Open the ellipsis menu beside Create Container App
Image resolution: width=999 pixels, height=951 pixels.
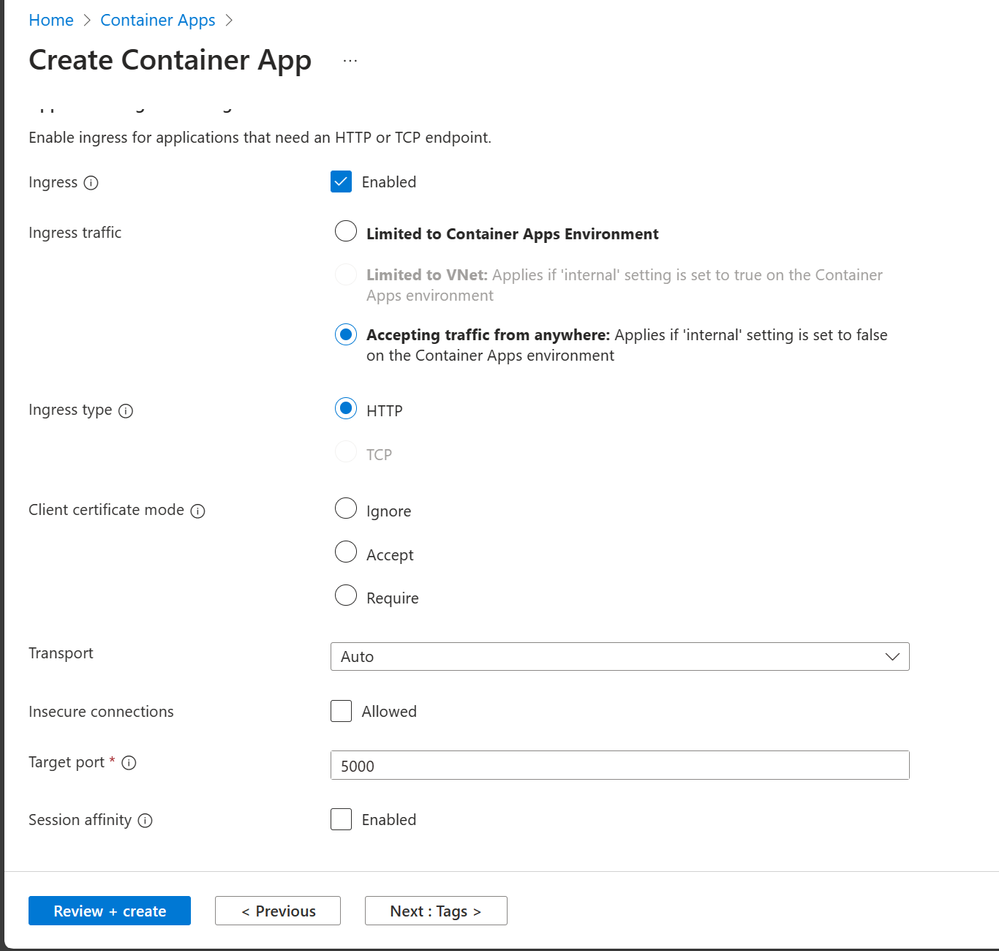point(350,61)
